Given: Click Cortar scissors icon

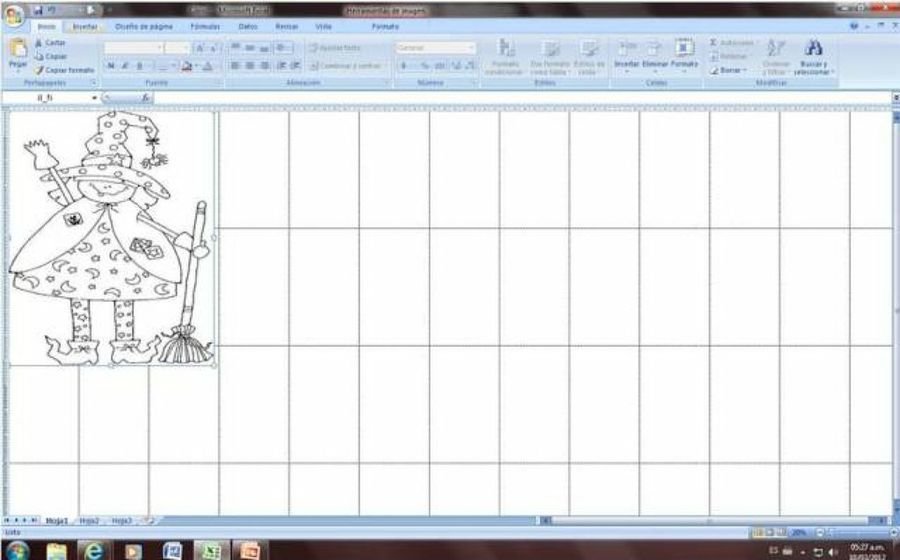Looking at the screenshot, I should [x=39, y=43].
